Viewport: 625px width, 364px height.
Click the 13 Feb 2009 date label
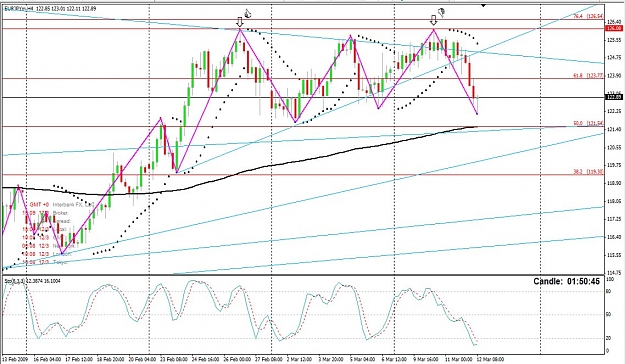(16, 359)
